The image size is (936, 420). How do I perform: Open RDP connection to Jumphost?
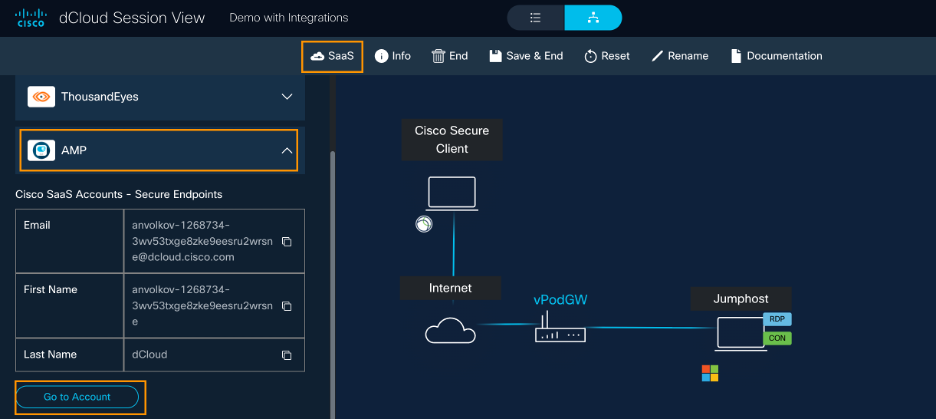click(777, 319)
